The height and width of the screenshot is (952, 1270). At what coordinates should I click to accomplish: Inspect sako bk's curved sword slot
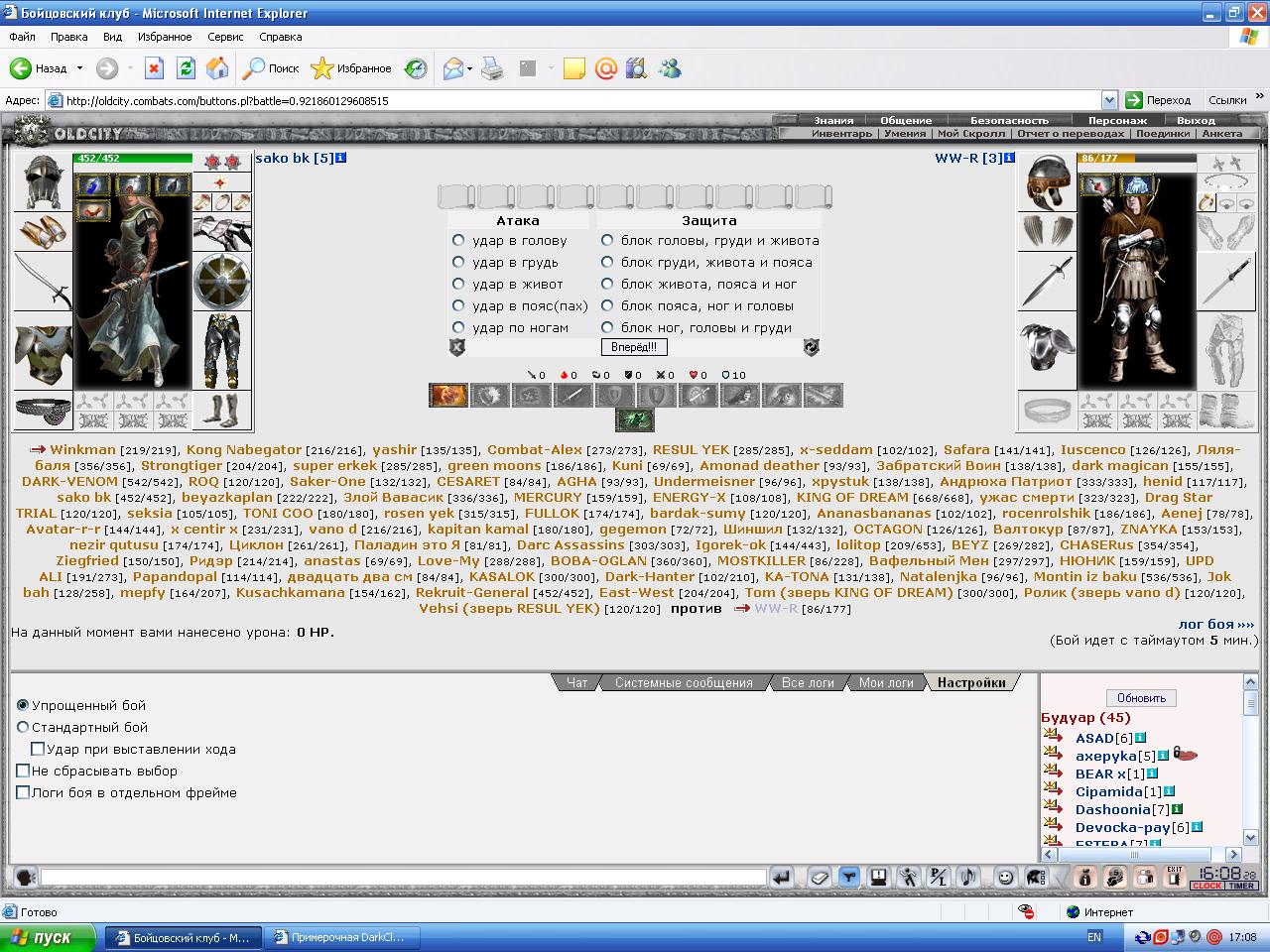(44, 282)
